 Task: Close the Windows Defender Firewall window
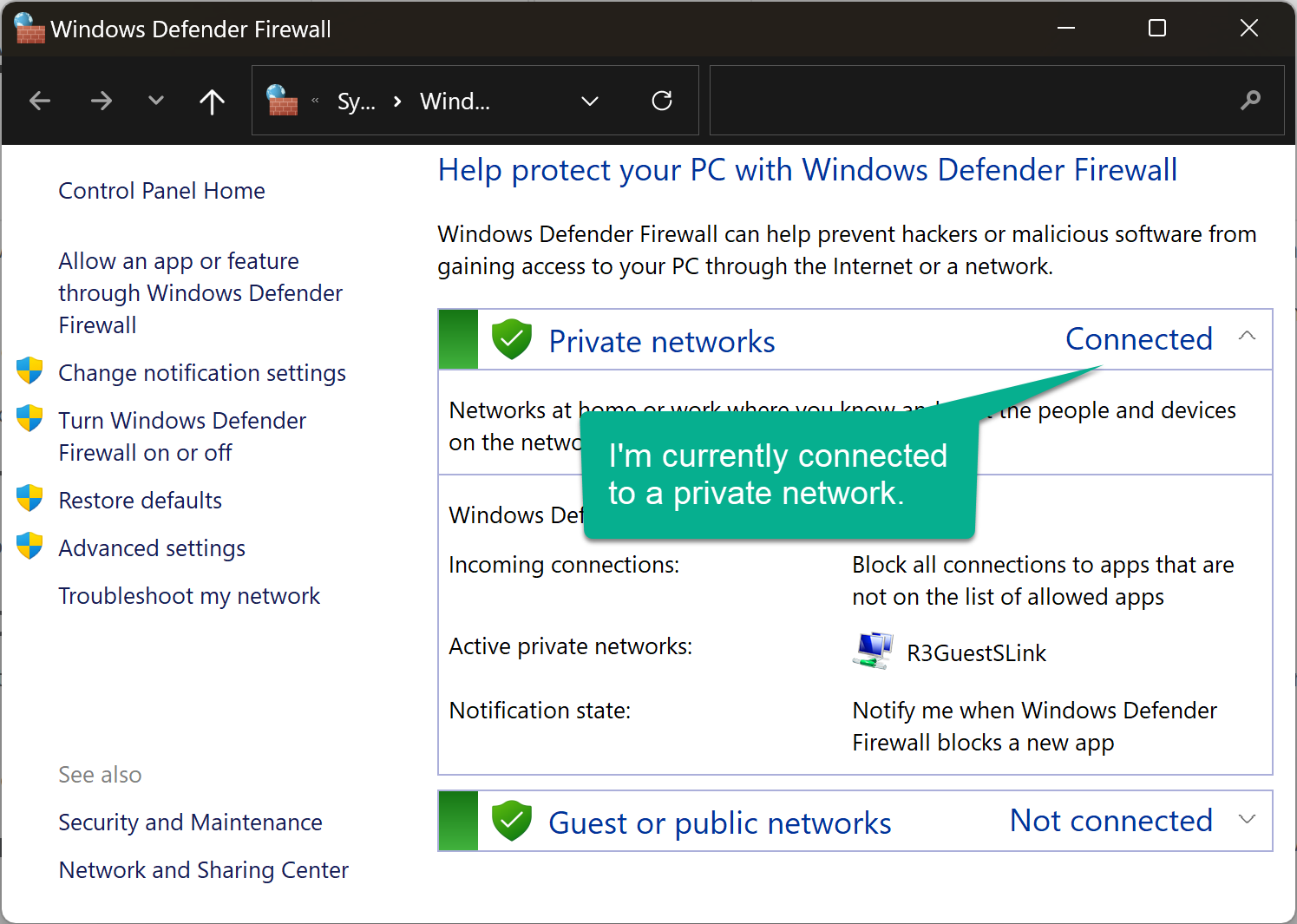point(1248,29)
